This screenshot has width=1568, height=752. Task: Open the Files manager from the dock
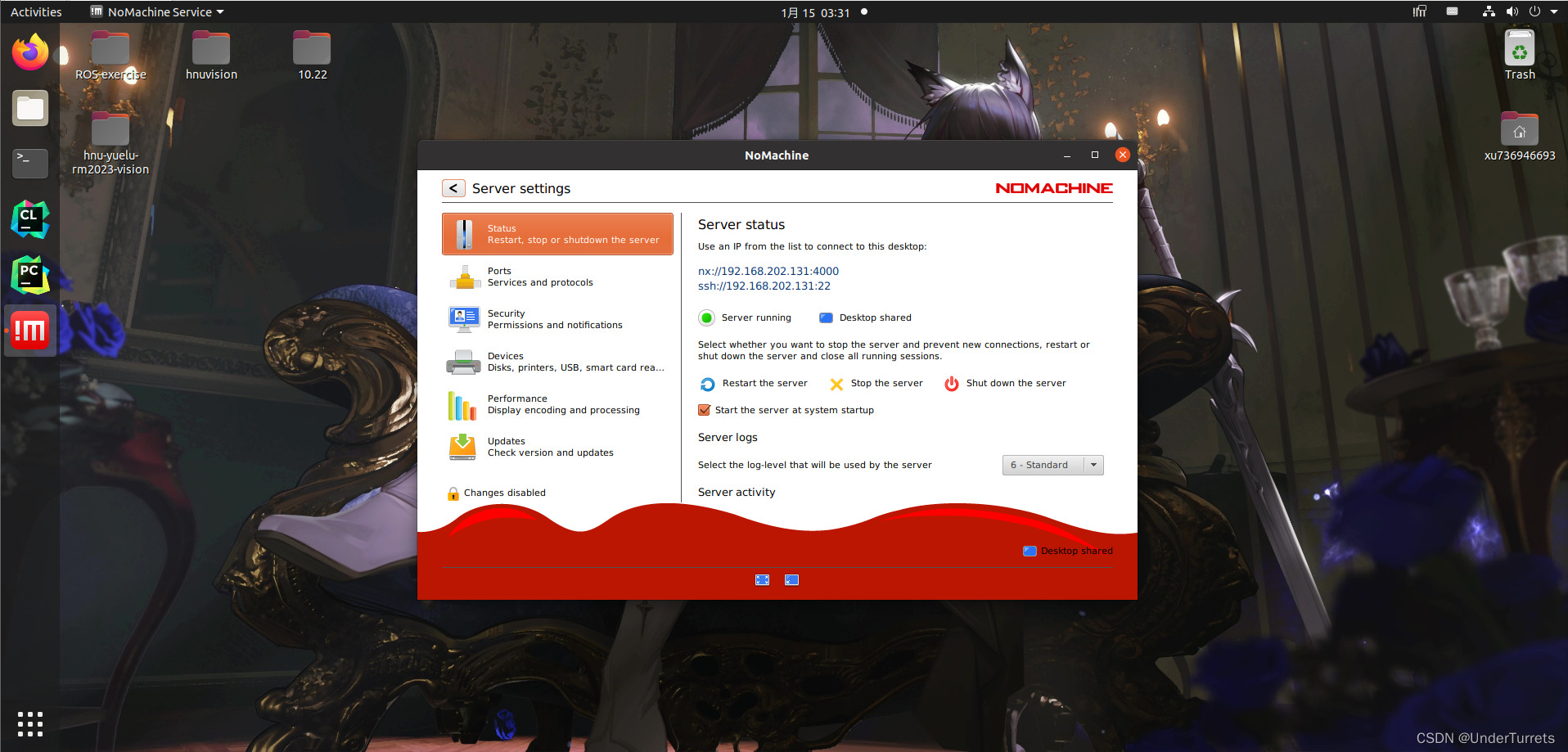coord(30,108)
